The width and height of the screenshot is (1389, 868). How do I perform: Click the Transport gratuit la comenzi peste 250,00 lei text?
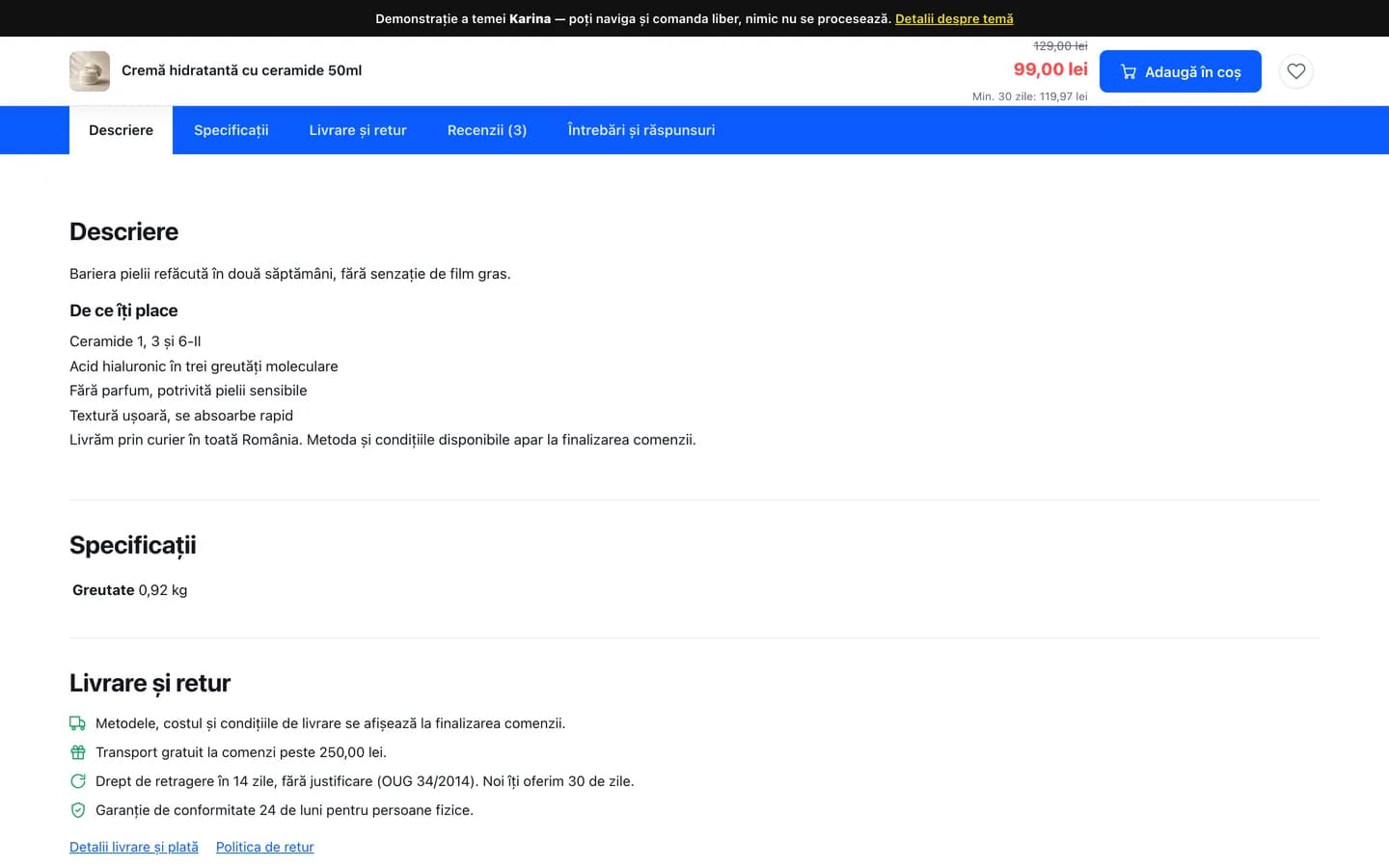(241, 752)
